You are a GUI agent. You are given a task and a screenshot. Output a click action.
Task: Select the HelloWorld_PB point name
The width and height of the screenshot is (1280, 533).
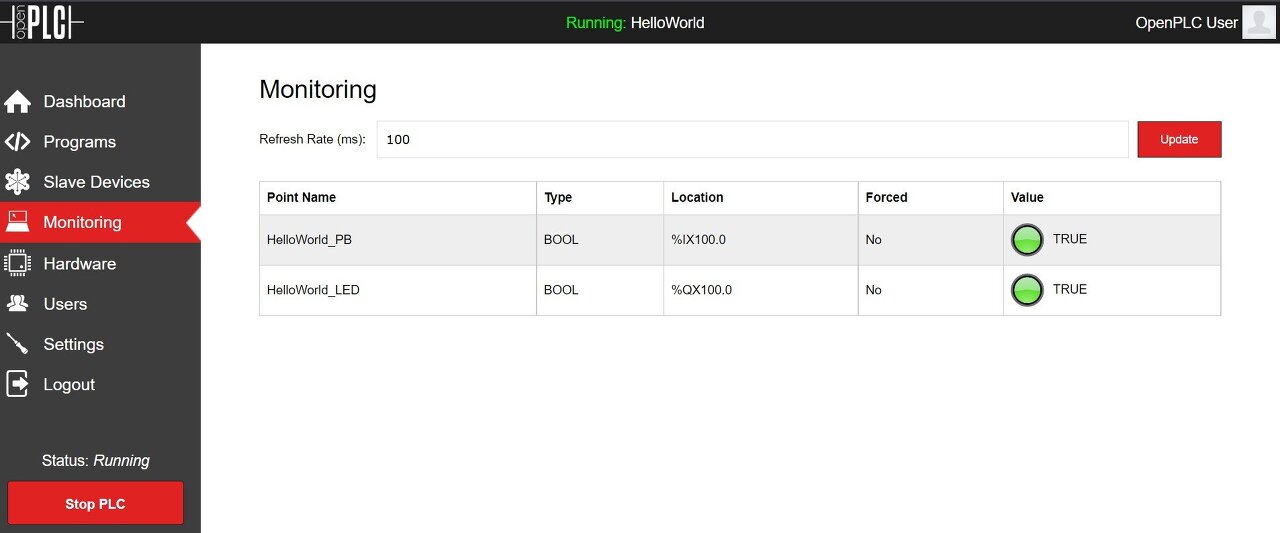309,240
